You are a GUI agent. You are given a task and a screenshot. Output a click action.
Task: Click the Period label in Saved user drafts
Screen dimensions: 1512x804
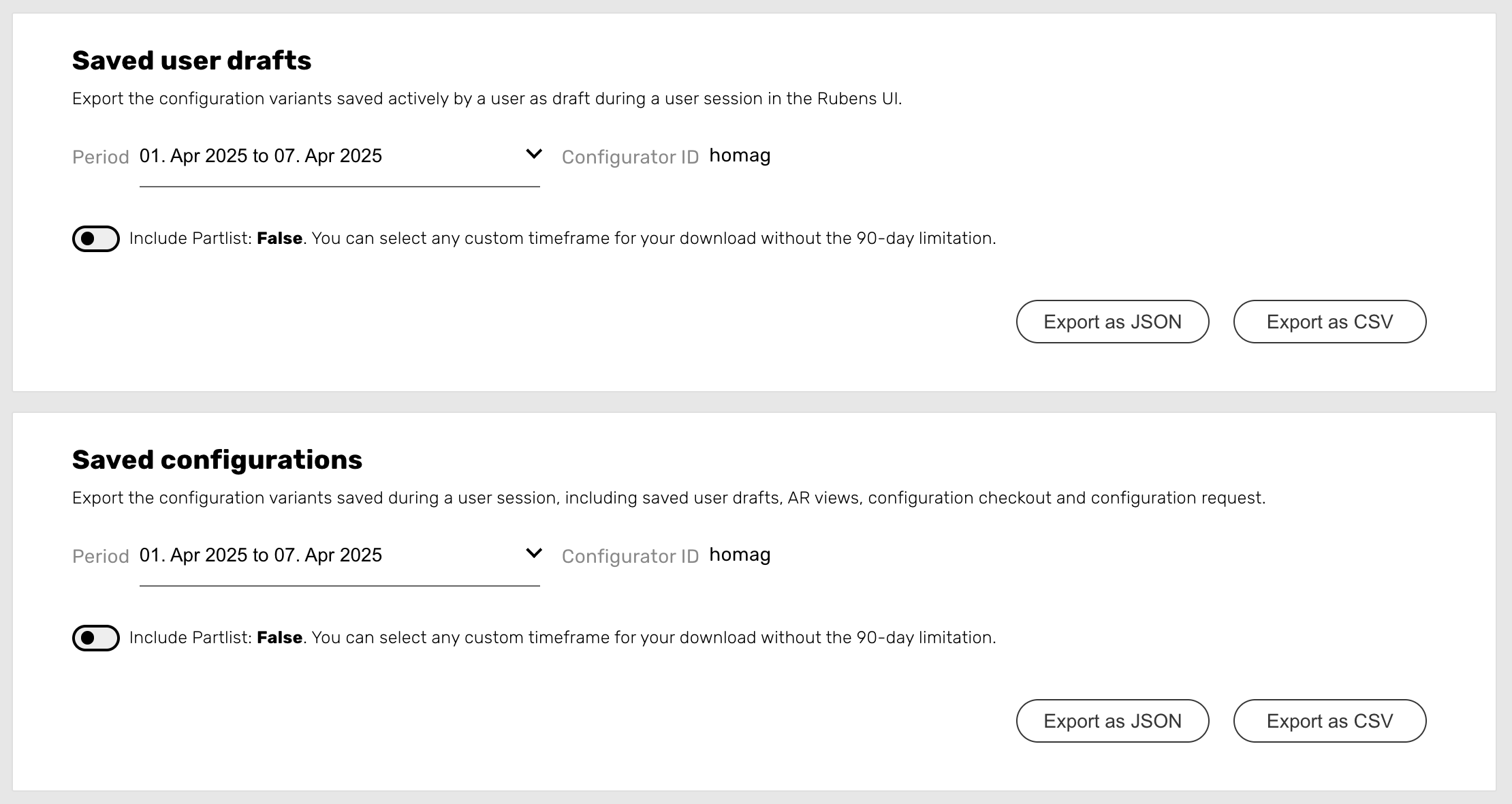pos(101,157)
